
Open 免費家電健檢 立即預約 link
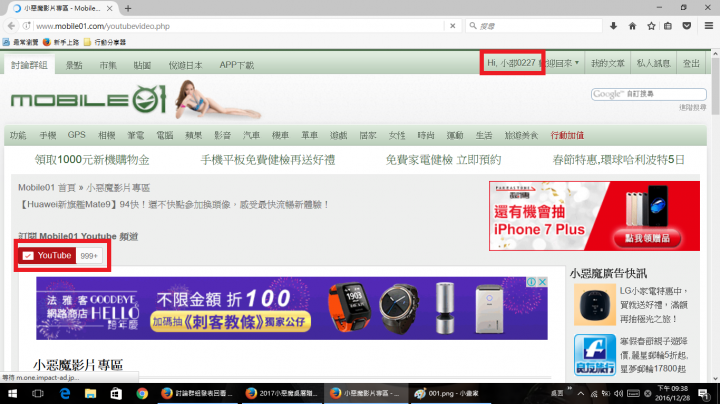tap(444, 160)
